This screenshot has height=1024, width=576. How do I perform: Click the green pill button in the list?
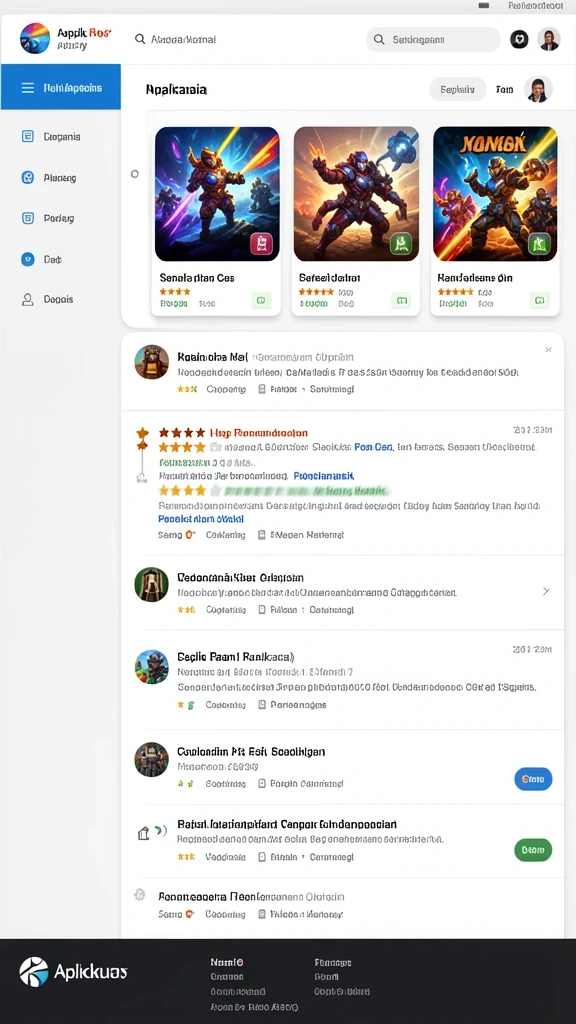(x=533, y=850)
